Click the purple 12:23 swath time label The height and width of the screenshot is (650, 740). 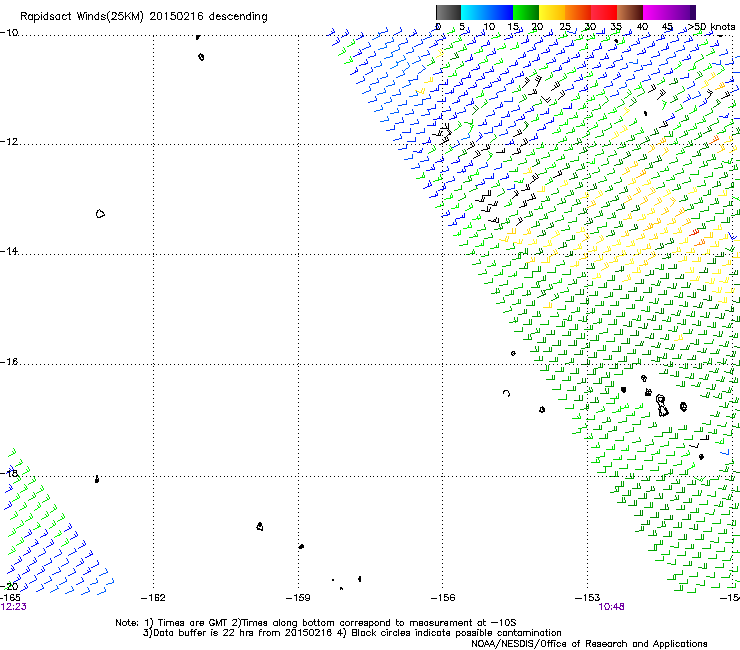13,607
